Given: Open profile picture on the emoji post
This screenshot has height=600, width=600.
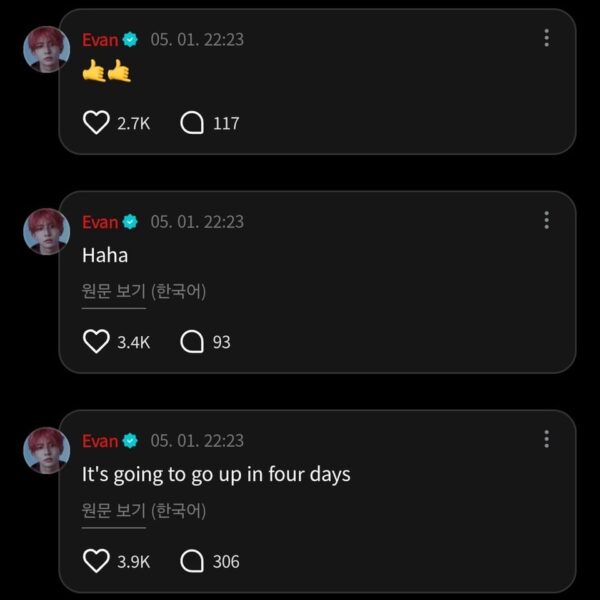Looking at the screenshot, I should 46,49.
